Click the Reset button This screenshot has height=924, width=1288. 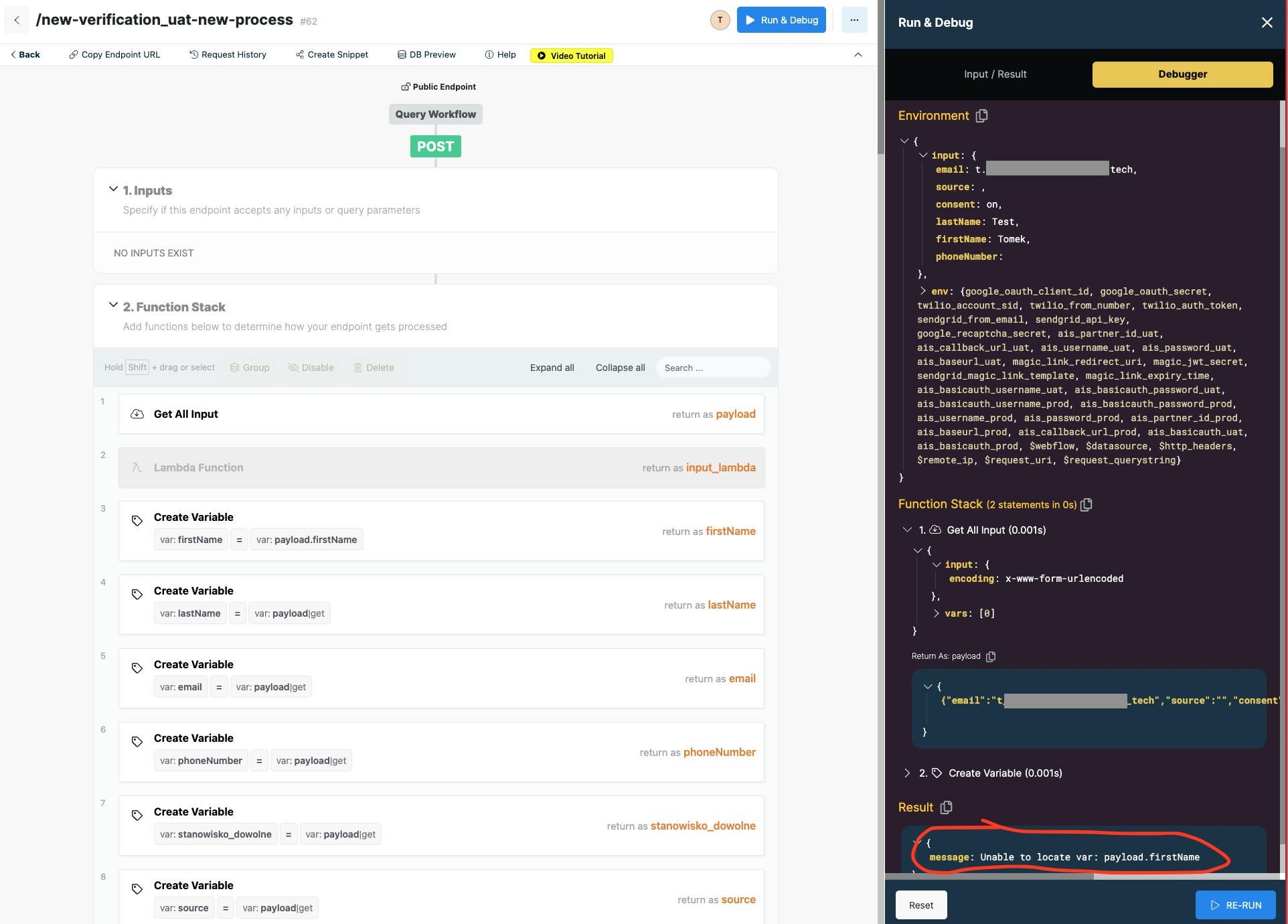pyautogui.click(x=920, y=905)
